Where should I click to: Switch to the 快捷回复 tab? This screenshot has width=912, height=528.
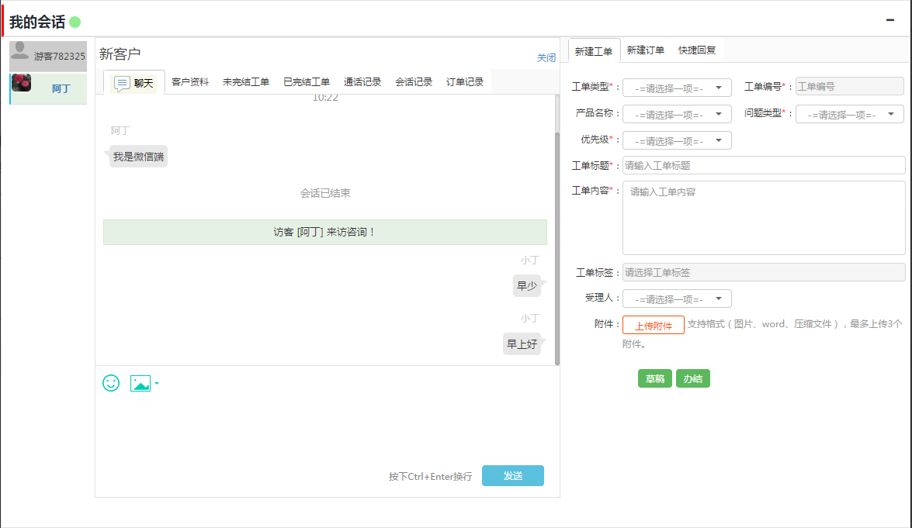pyautogui.click(x=696, y=50)
